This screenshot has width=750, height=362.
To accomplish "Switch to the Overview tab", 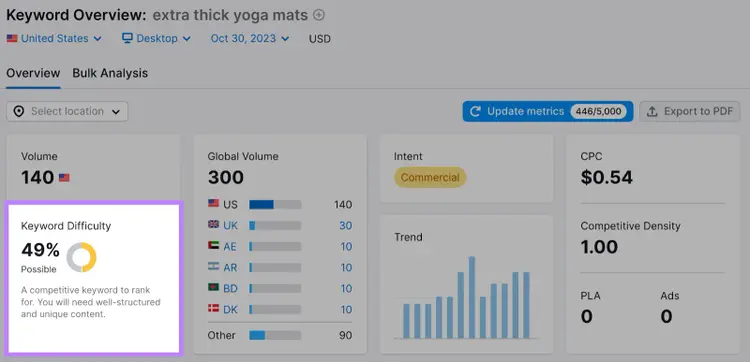I will tap(33, 73).
